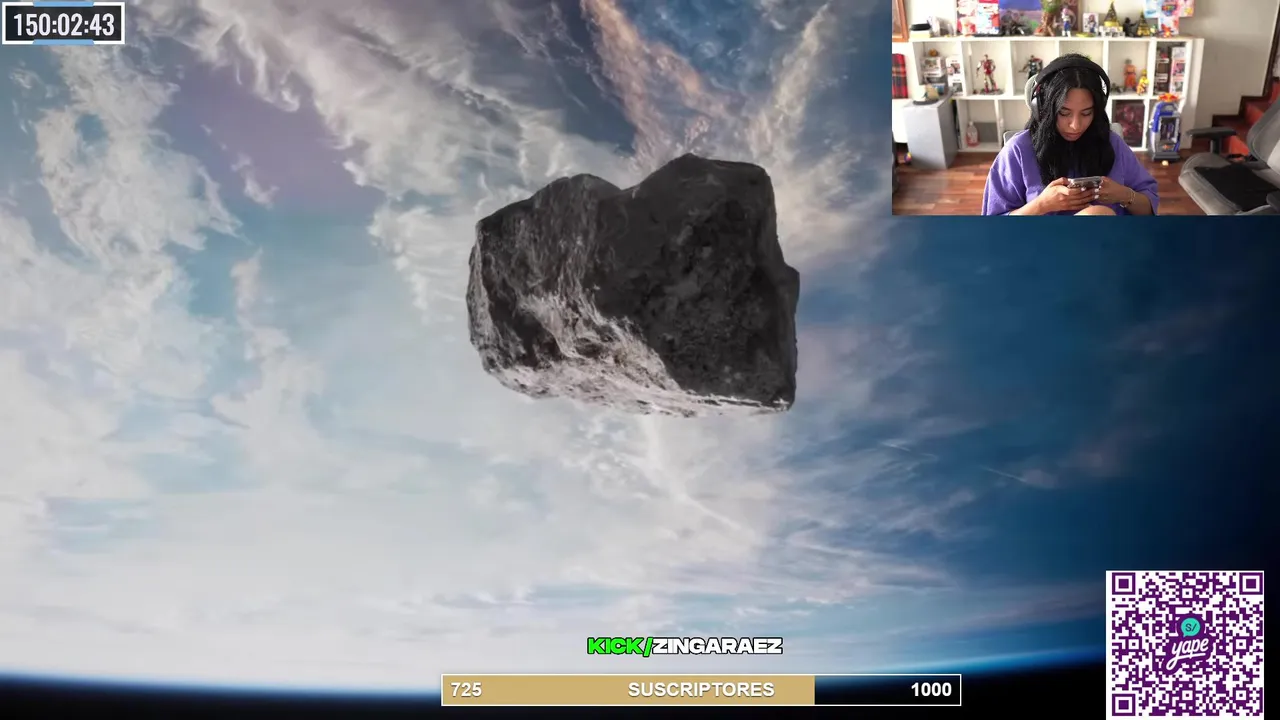Click the streamer webcam overlay
The image size is (1280, 720).
click(x=1086, y=107)
